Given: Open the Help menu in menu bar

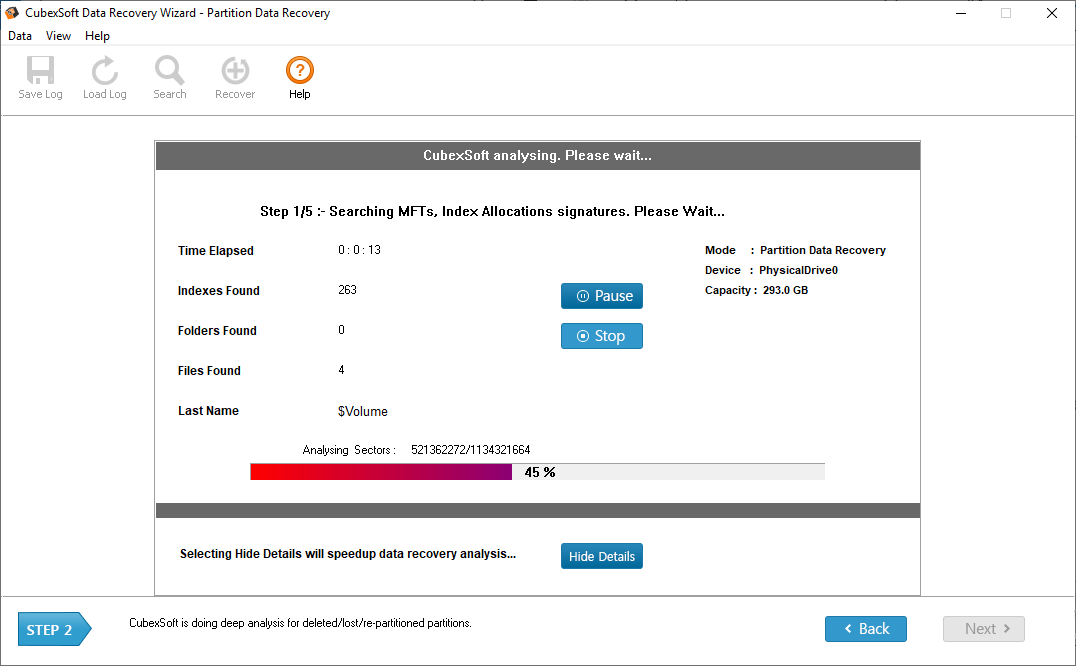Looking at the screenshot, I should (x=97, y=36).
